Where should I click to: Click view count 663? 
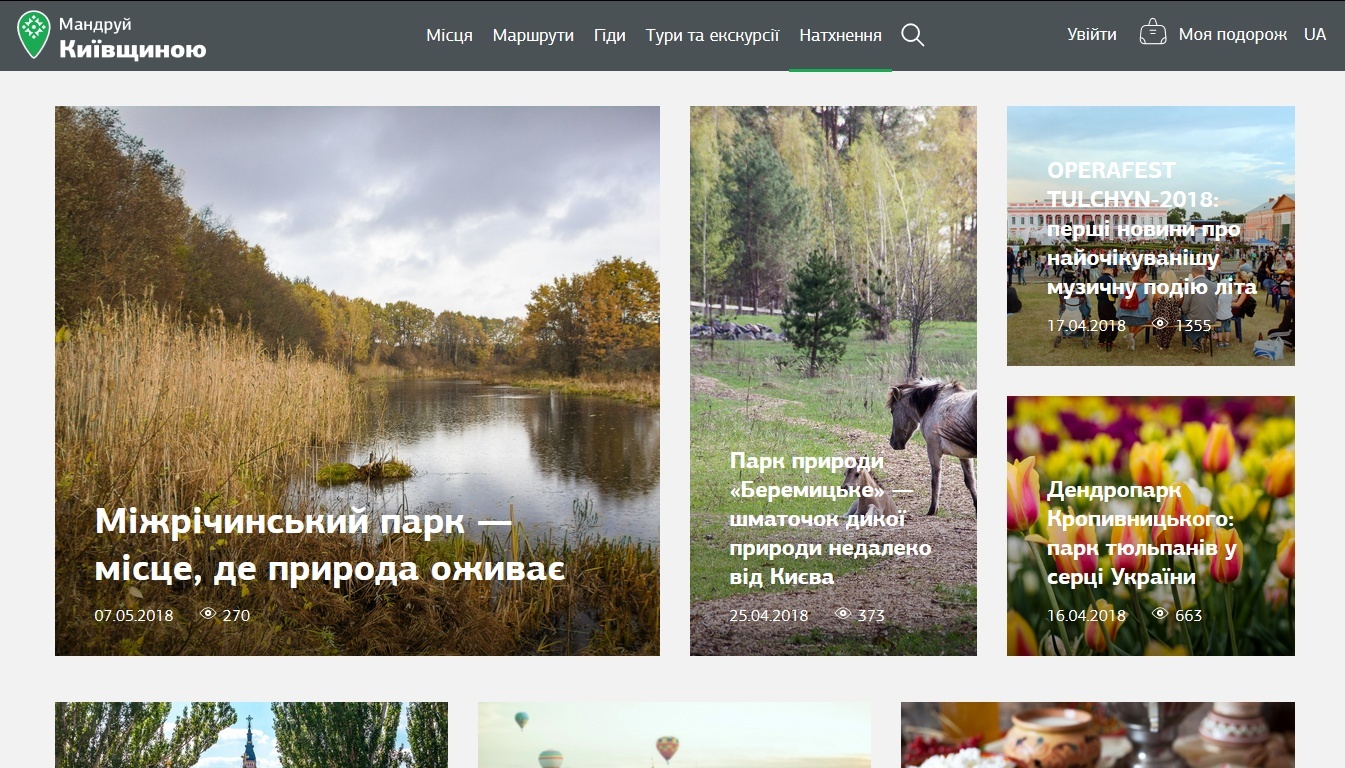(x=1188, y=615)
